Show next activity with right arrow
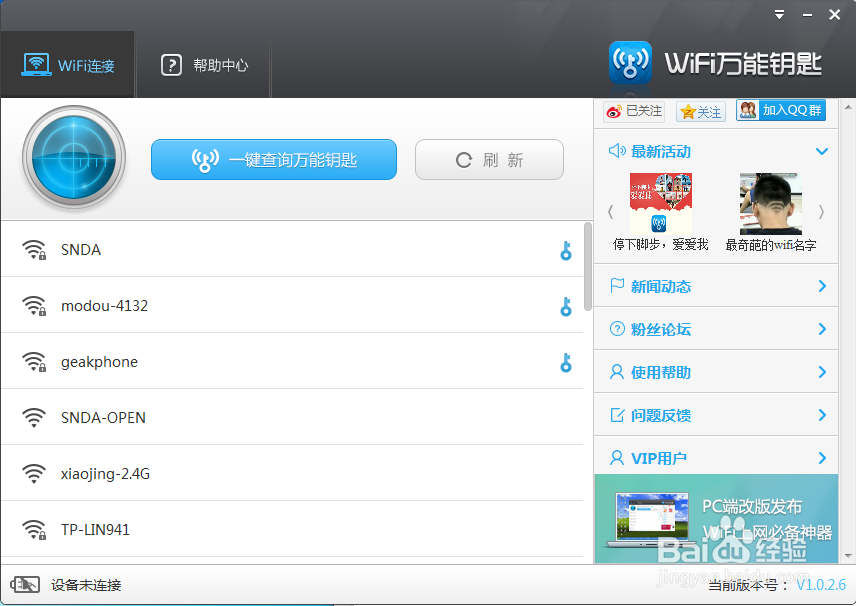This screenshot has width=856, height=606. 821,212
